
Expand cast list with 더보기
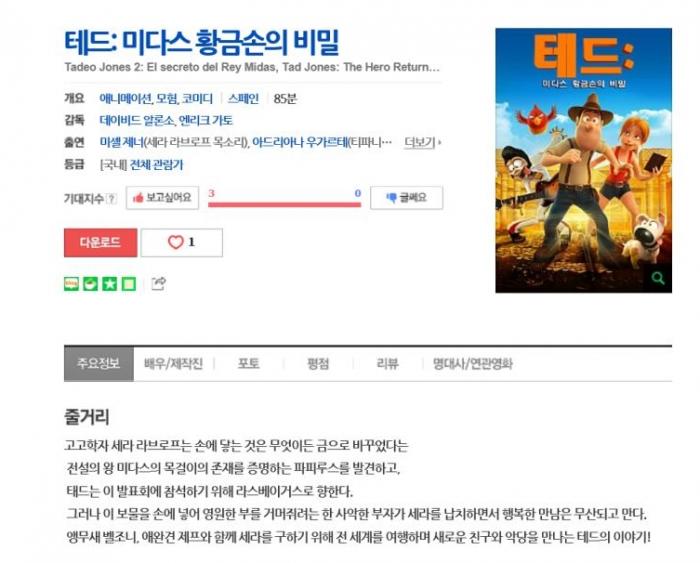pyautogui.click(x=422, y=142)
